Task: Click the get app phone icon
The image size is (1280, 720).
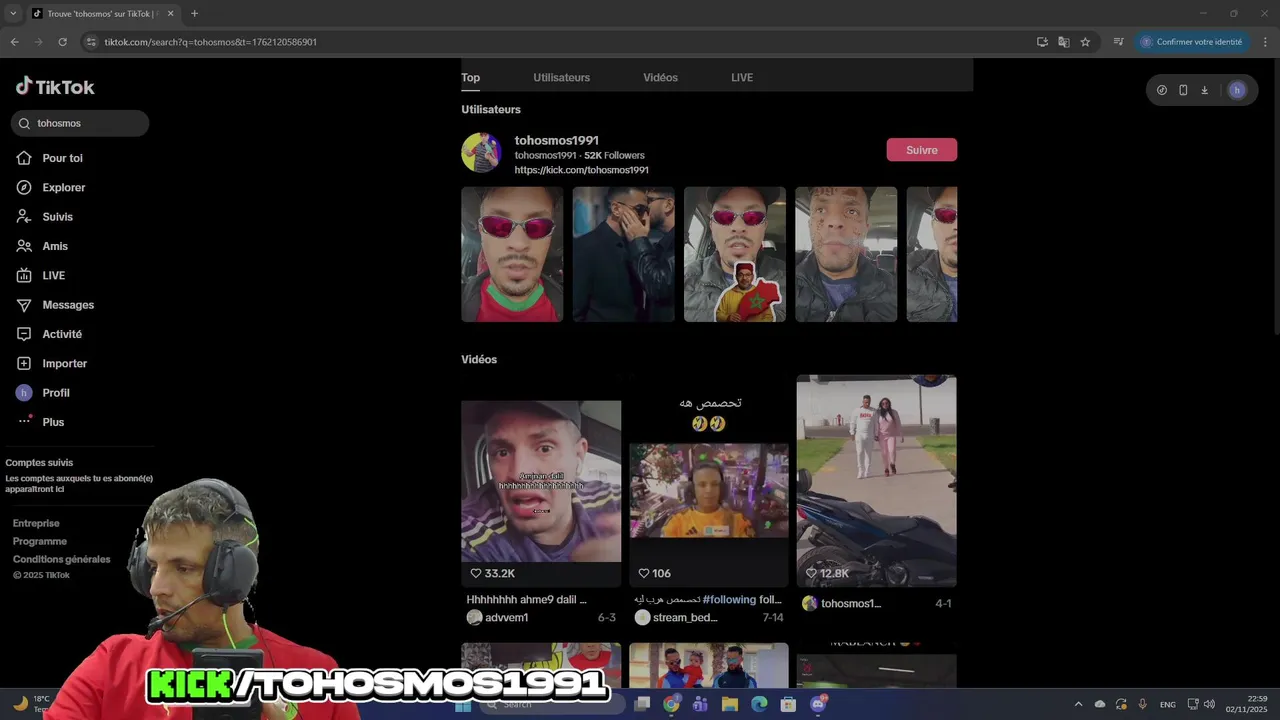Action: coord(1183,90)
